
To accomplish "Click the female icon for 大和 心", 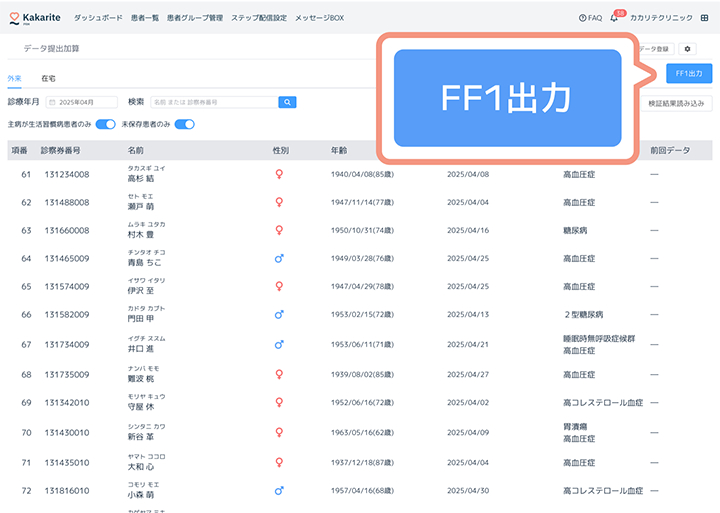I will click(279, 462).
